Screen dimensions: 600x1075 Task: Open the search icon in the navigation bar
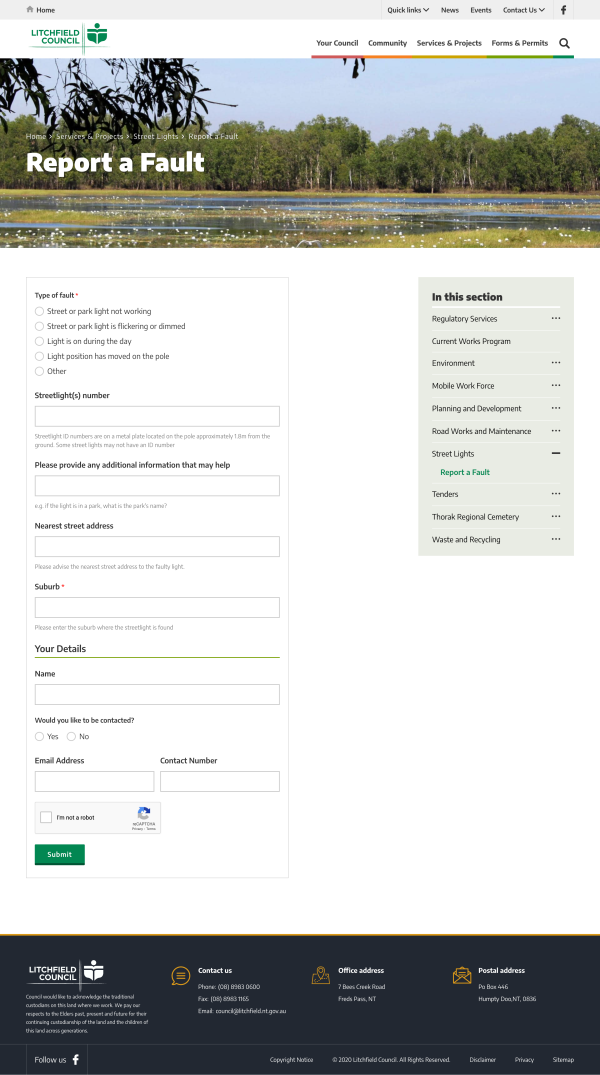pyautogui.click(x=565, y=43)
